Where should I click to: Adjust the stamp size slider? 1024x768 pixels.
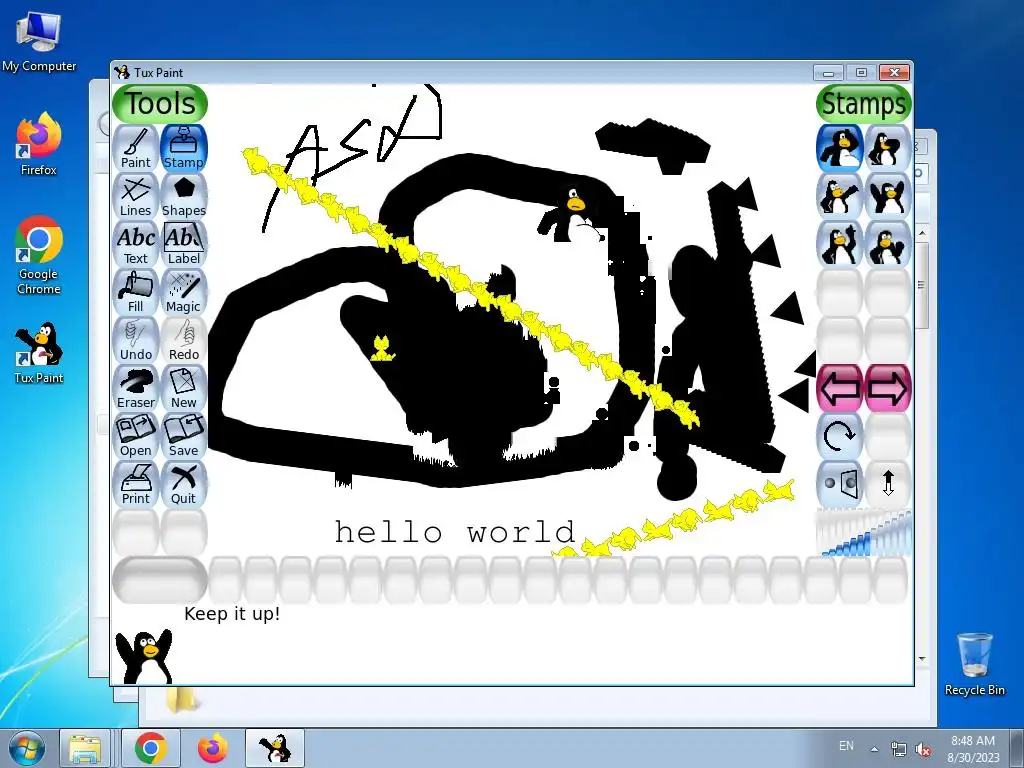tap(863, 533)
